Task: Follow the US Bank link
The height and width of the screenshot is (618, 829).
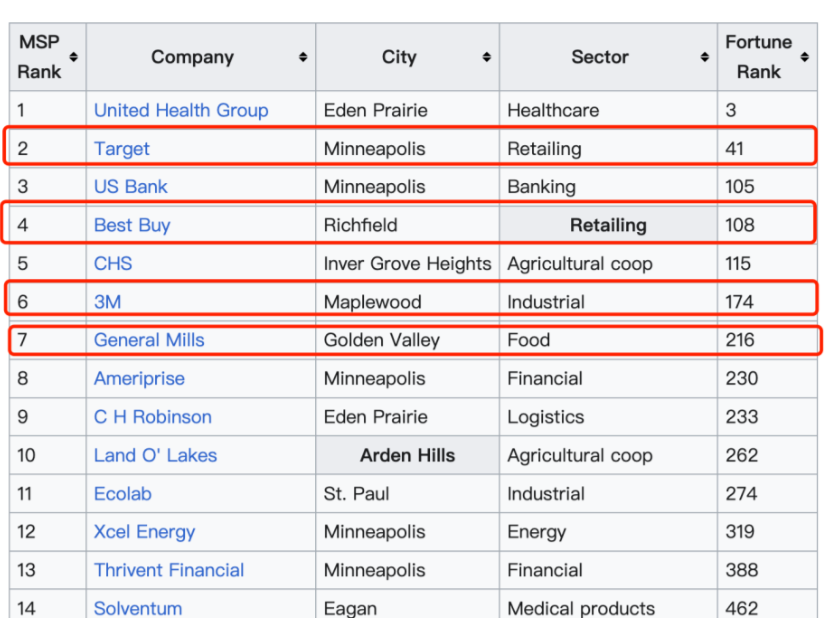Action: click(x=131, y=187)
